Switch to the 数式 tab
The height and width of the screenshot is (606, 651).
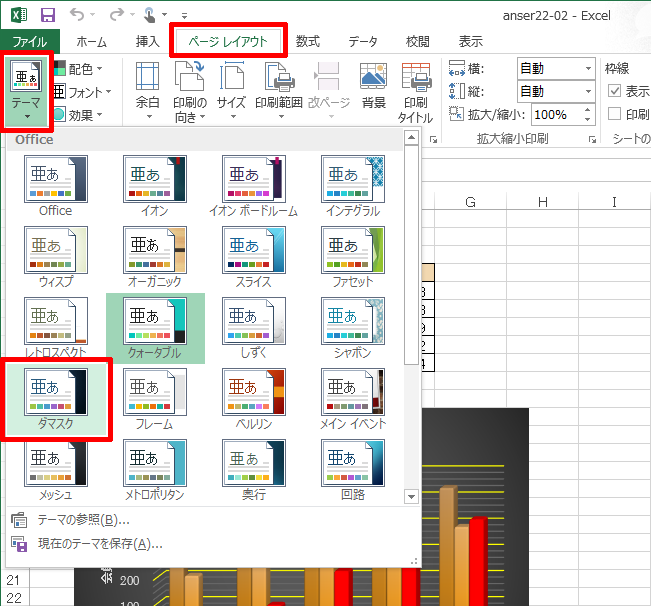pos(308,42)
